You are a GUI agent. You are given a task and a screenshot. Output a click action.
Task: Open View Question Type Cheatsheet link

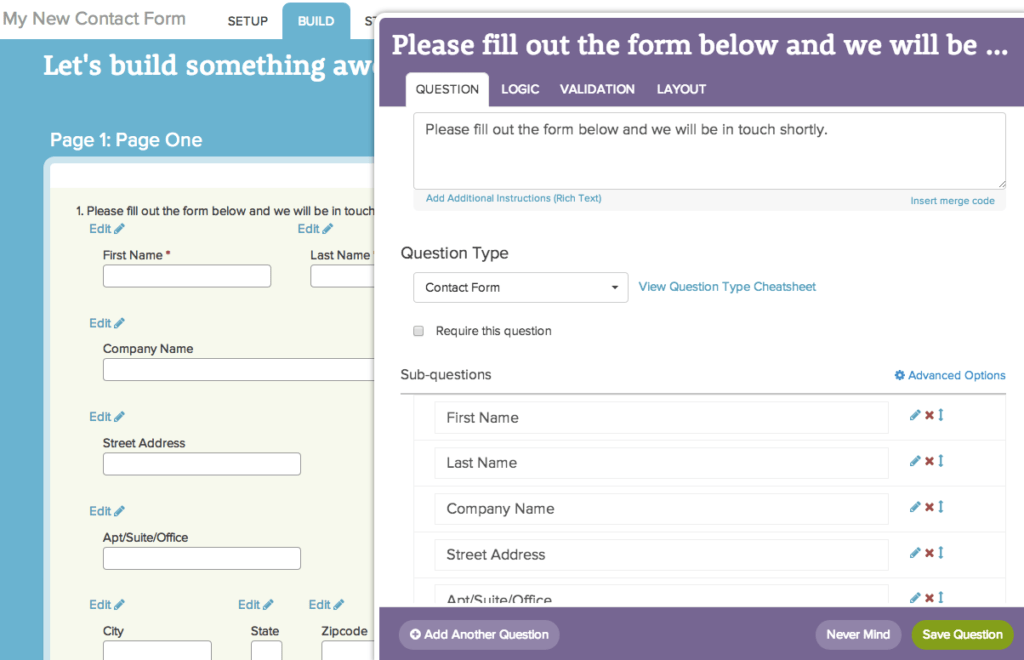tap(727, 287)
